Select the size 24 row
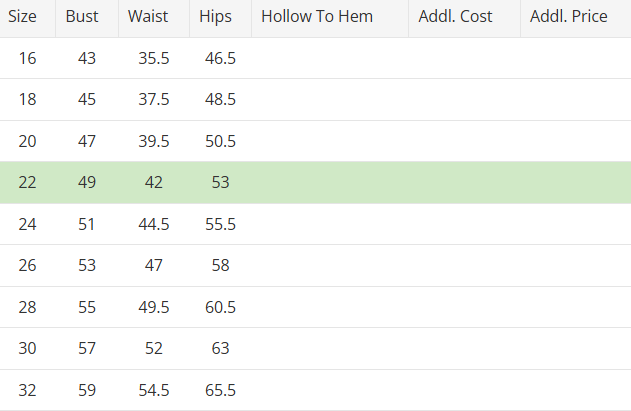Image resolution: width=631 pixels, height=411 pixels. tap(27, 224)
